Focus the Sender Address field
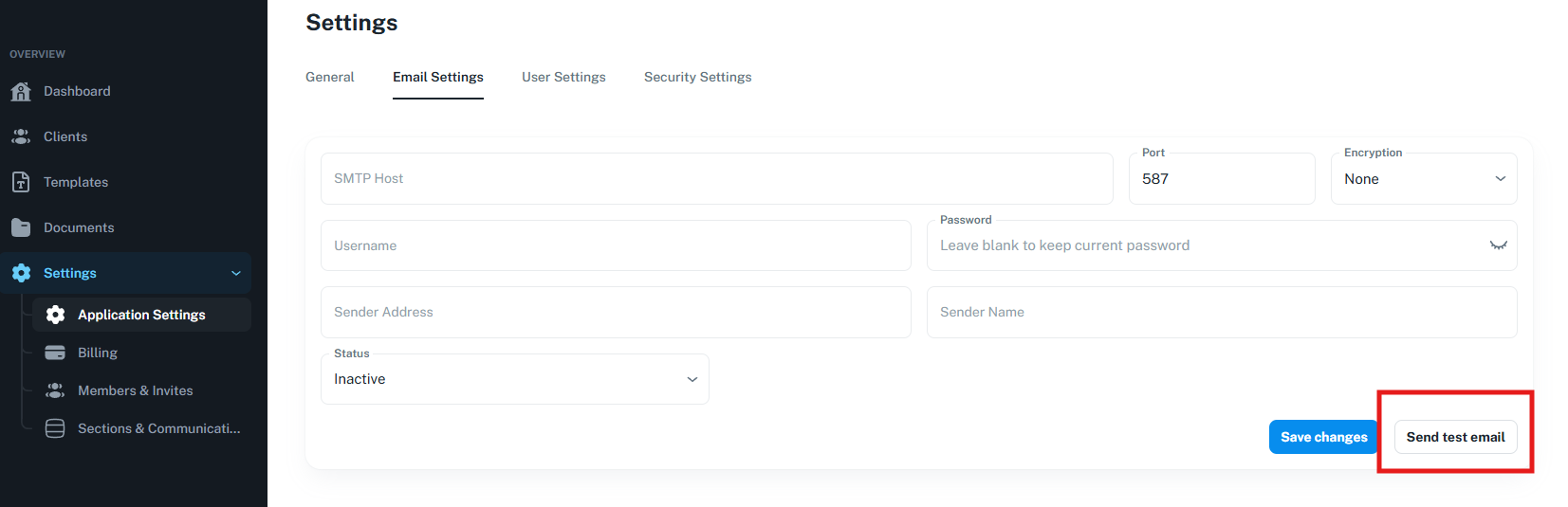Screen dimensions: 1568x507 (615, 312)
